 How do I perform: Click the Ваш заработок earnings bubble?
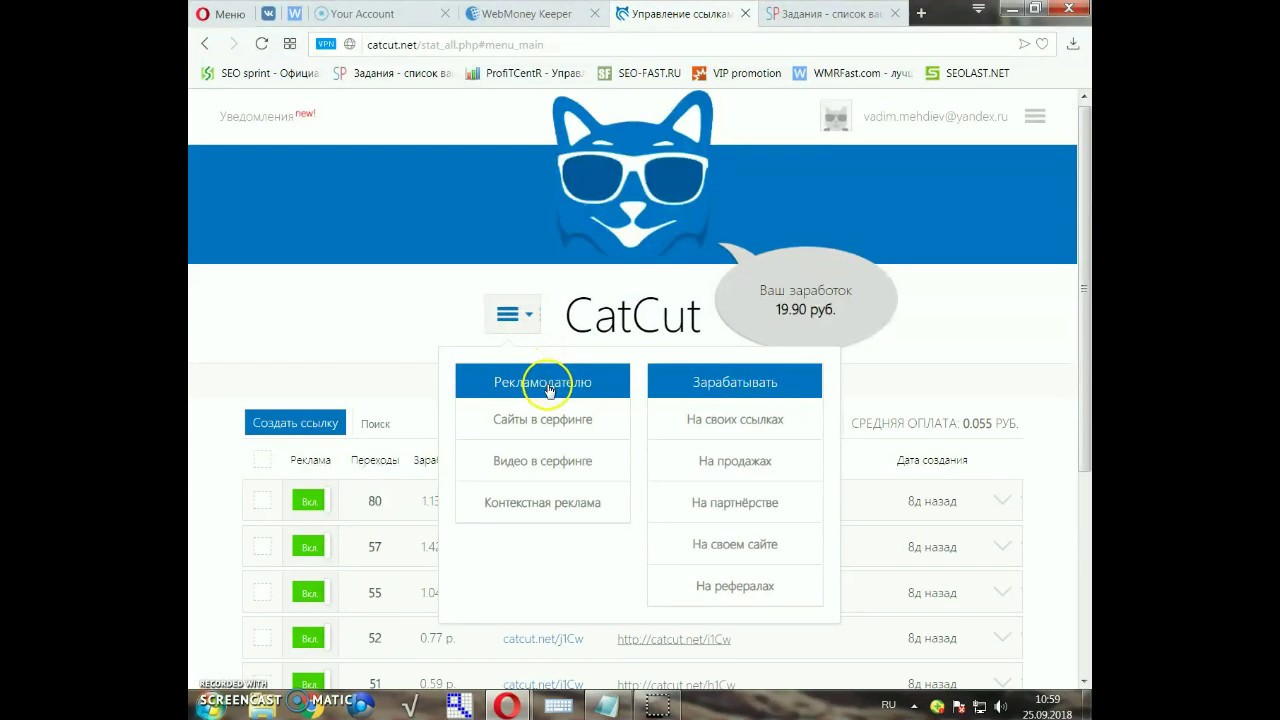click(806, 299)
